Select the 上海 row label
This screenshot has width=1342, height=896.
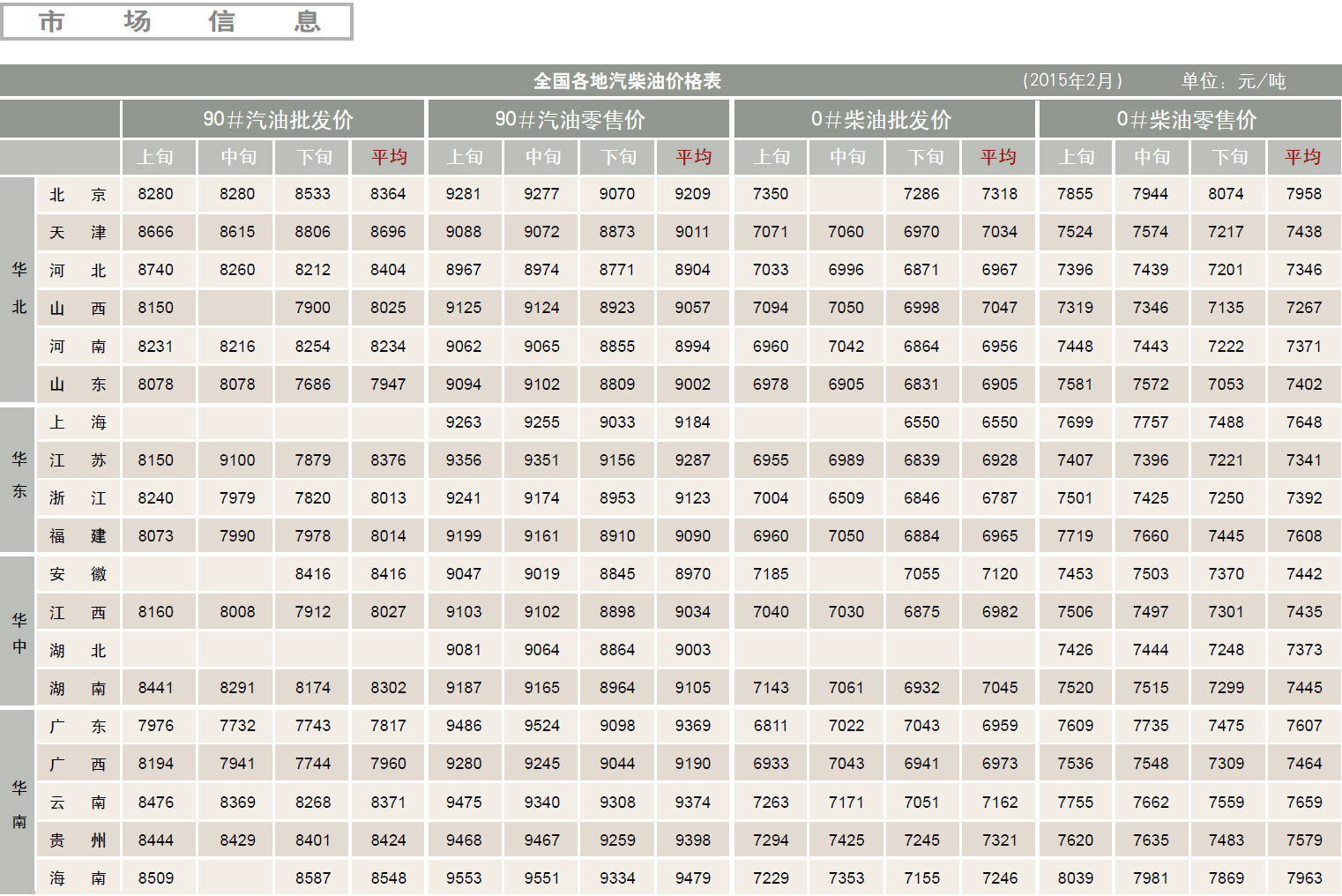pos(78,422)
